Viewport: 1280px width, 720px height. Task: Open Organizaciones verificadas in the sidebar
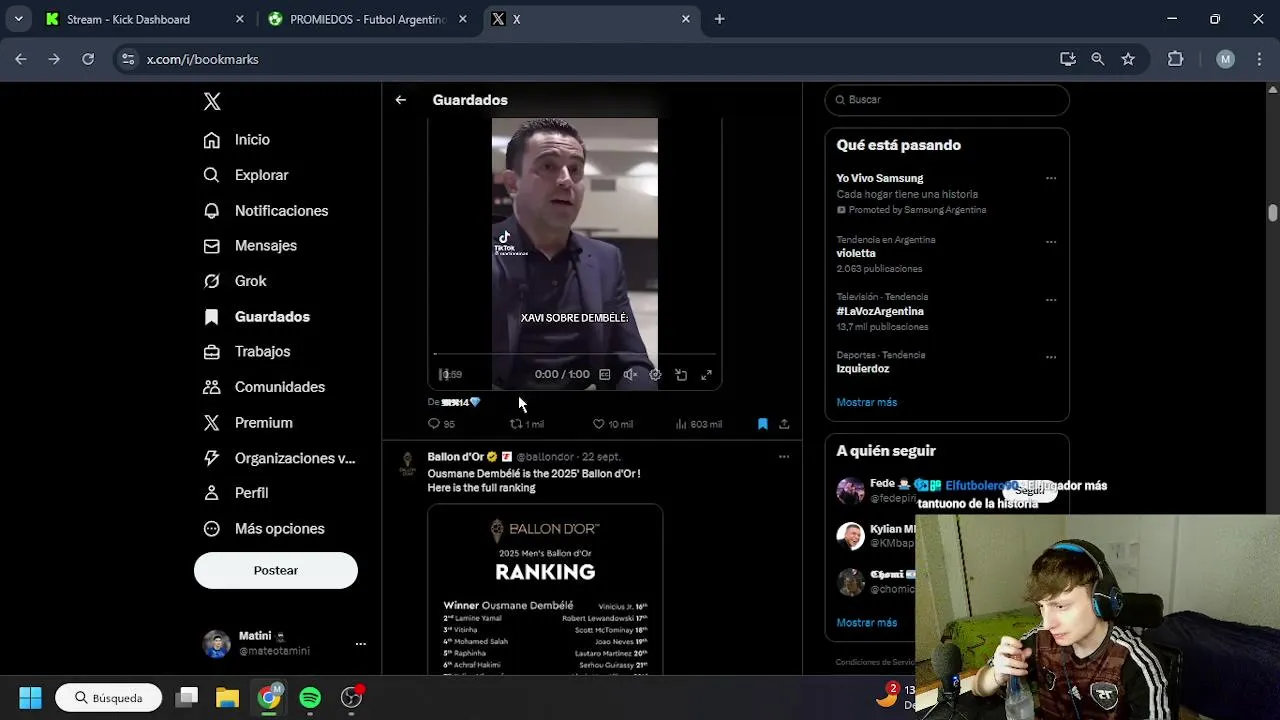tap(279, 458)
